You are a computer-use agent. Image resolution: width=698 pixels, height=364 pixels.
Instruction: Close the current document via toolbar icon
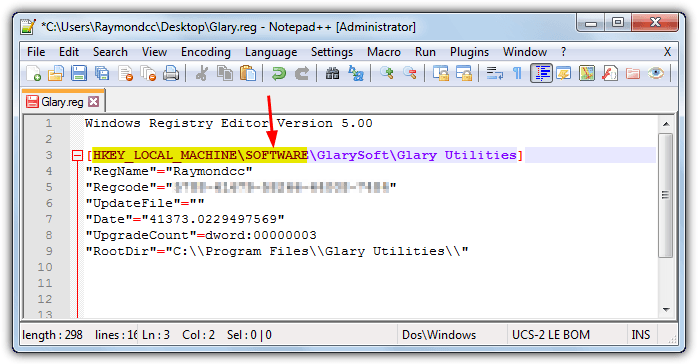click(126, 73)
